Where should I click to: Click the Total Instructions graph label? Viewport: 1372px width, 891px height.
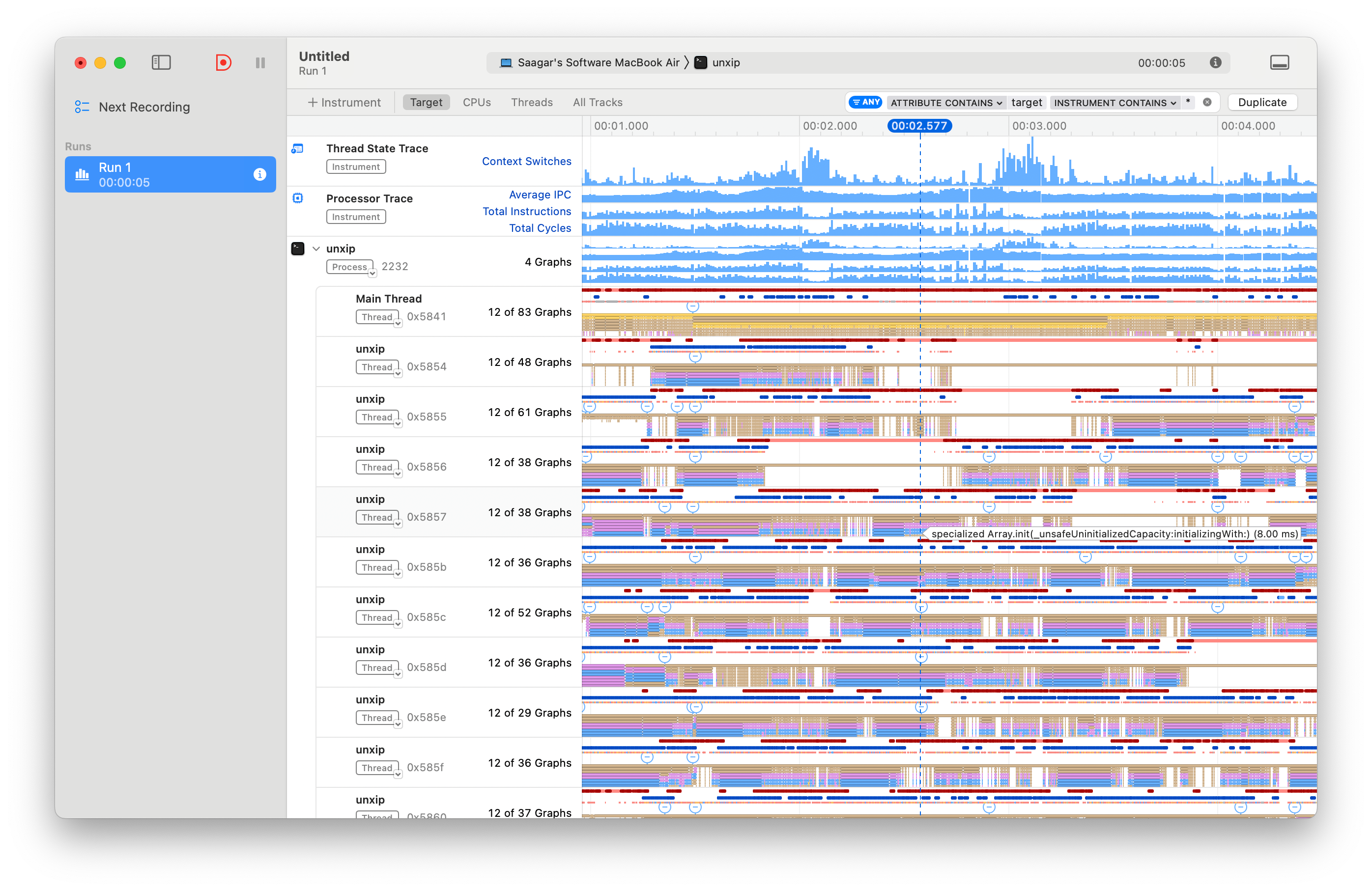pos(526,212)
